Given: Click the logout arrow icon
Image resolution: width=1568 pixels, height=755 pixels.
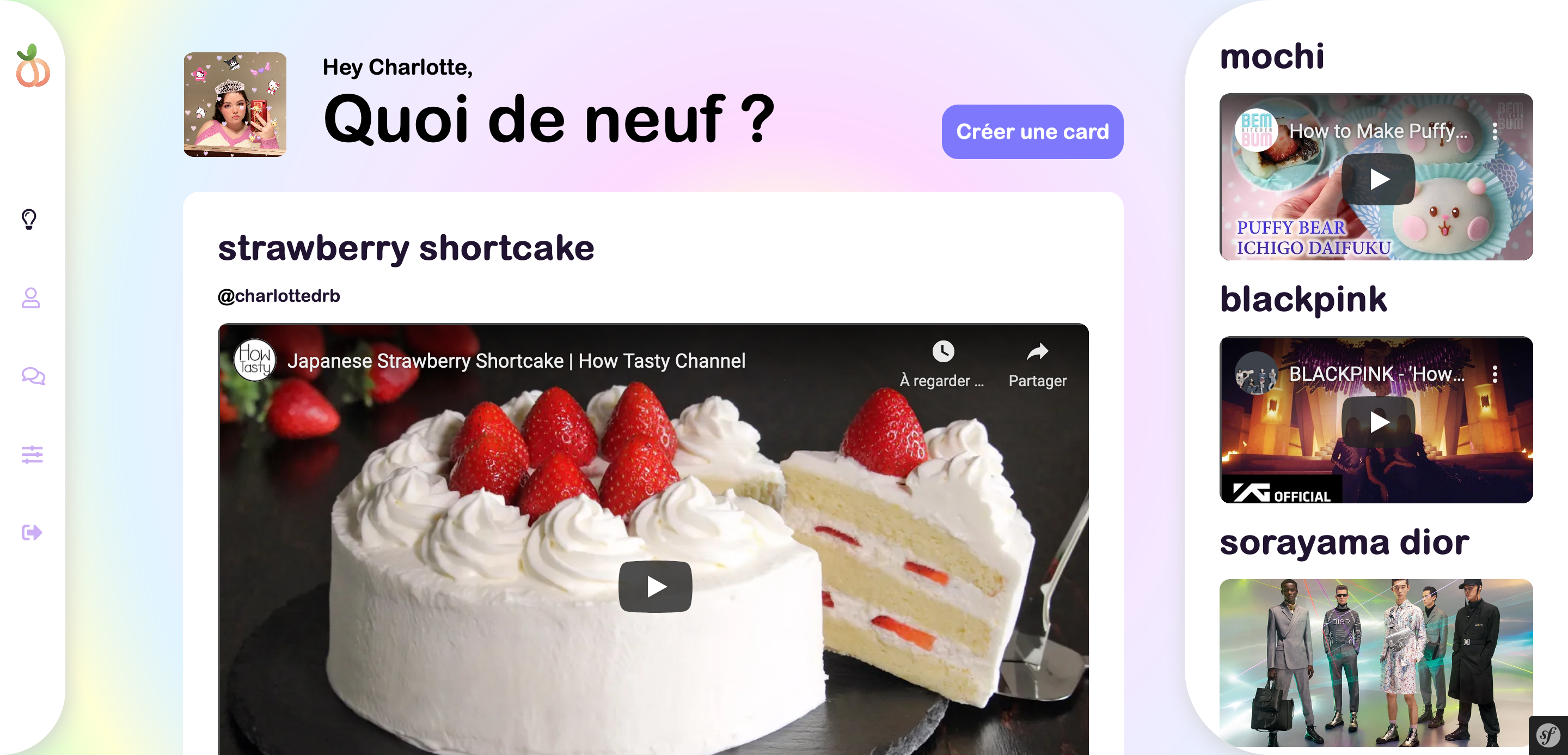Looking at the screenshot, I should 32,533.
